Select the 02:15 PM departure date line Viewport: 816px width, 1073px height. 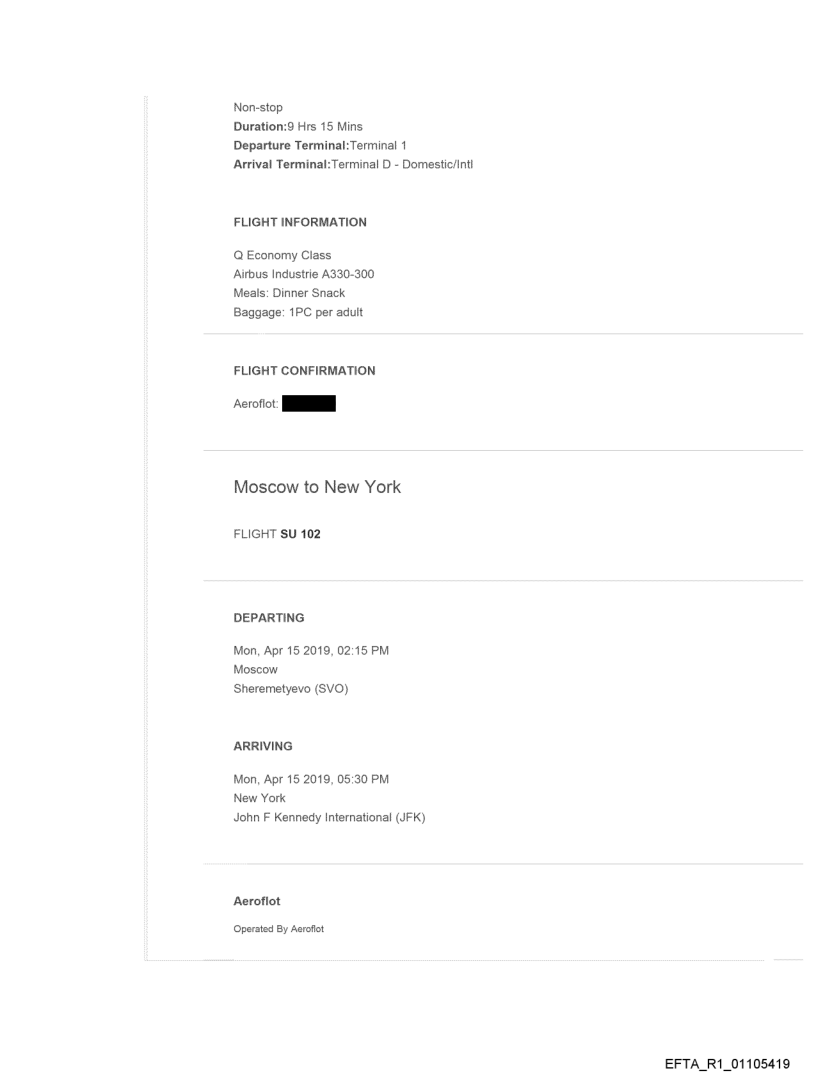pyautogui.click(x=311, y=651)
